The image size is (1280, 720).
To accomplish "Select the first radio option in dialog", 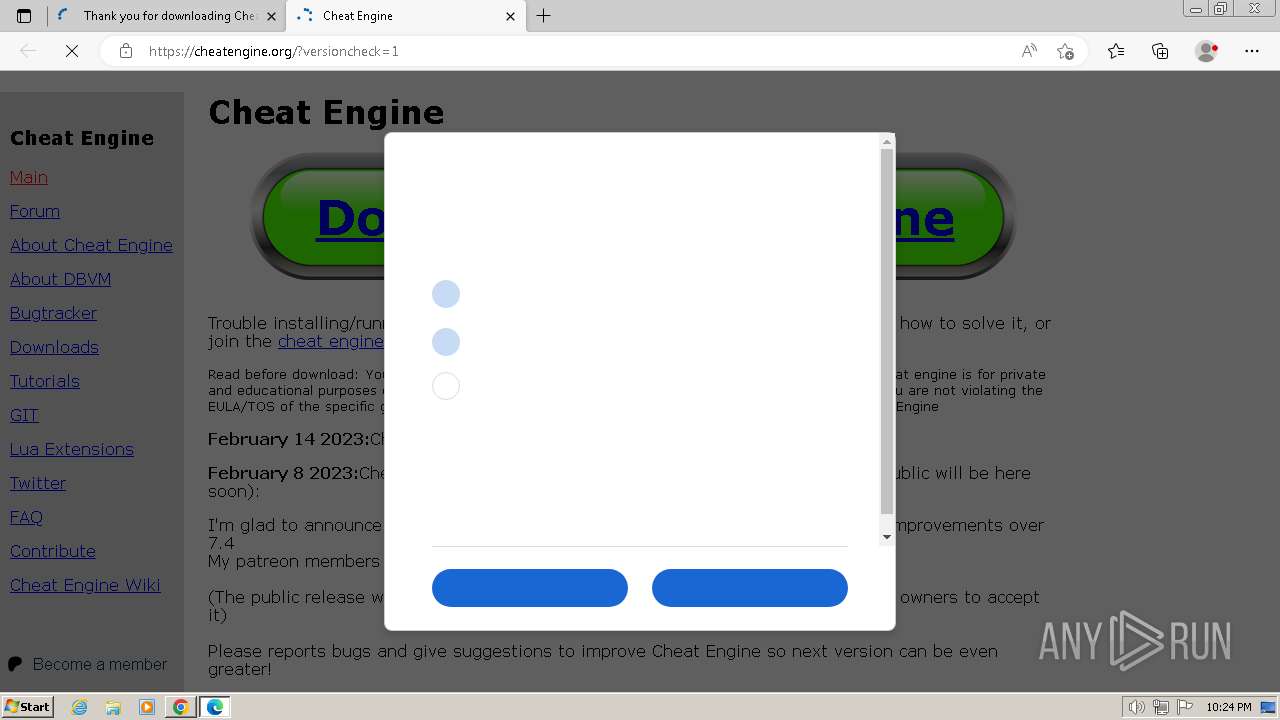I will click(446, 294).
